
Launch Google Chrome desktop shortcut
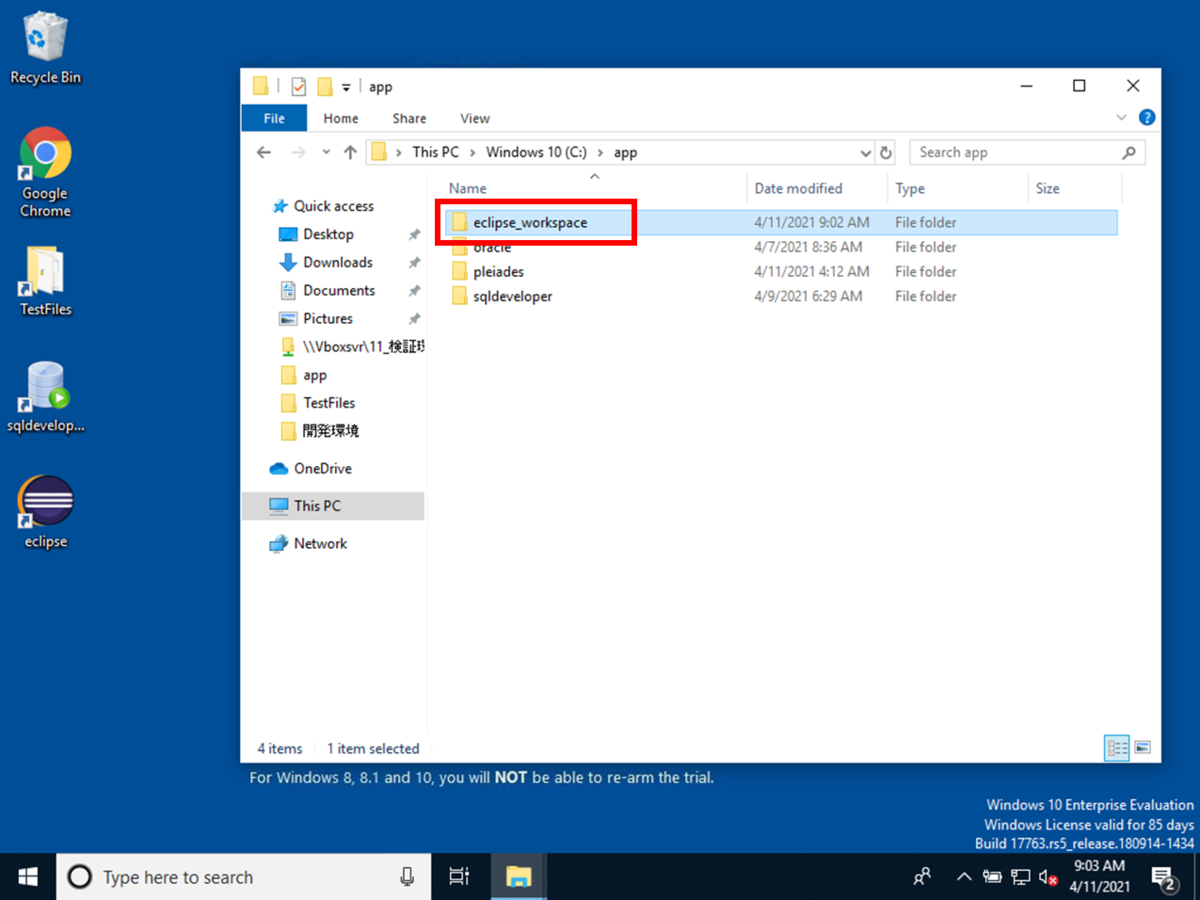(45, 172)
